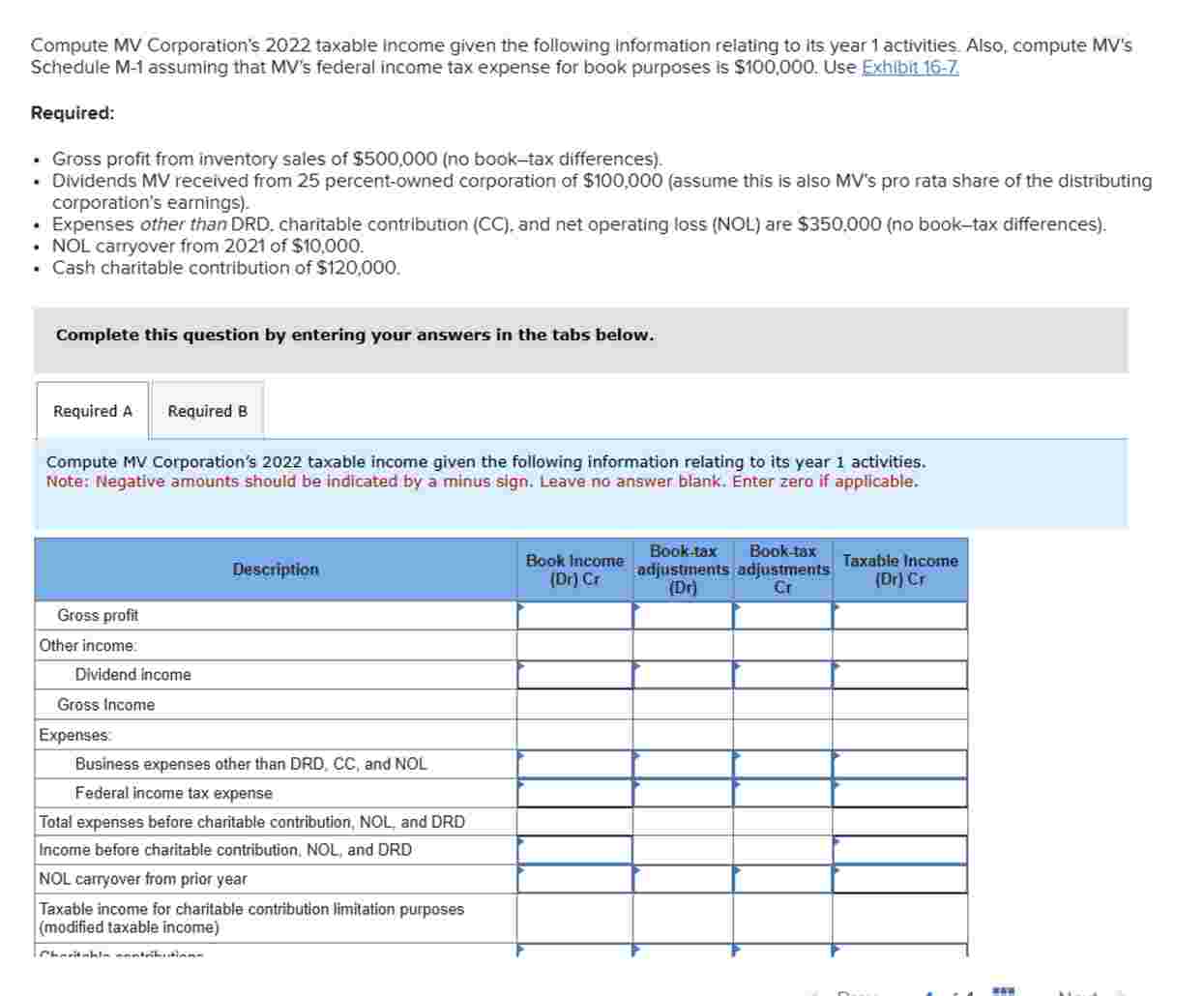Click Income before charitable contribution Book Income cell

tap(573, 850)
